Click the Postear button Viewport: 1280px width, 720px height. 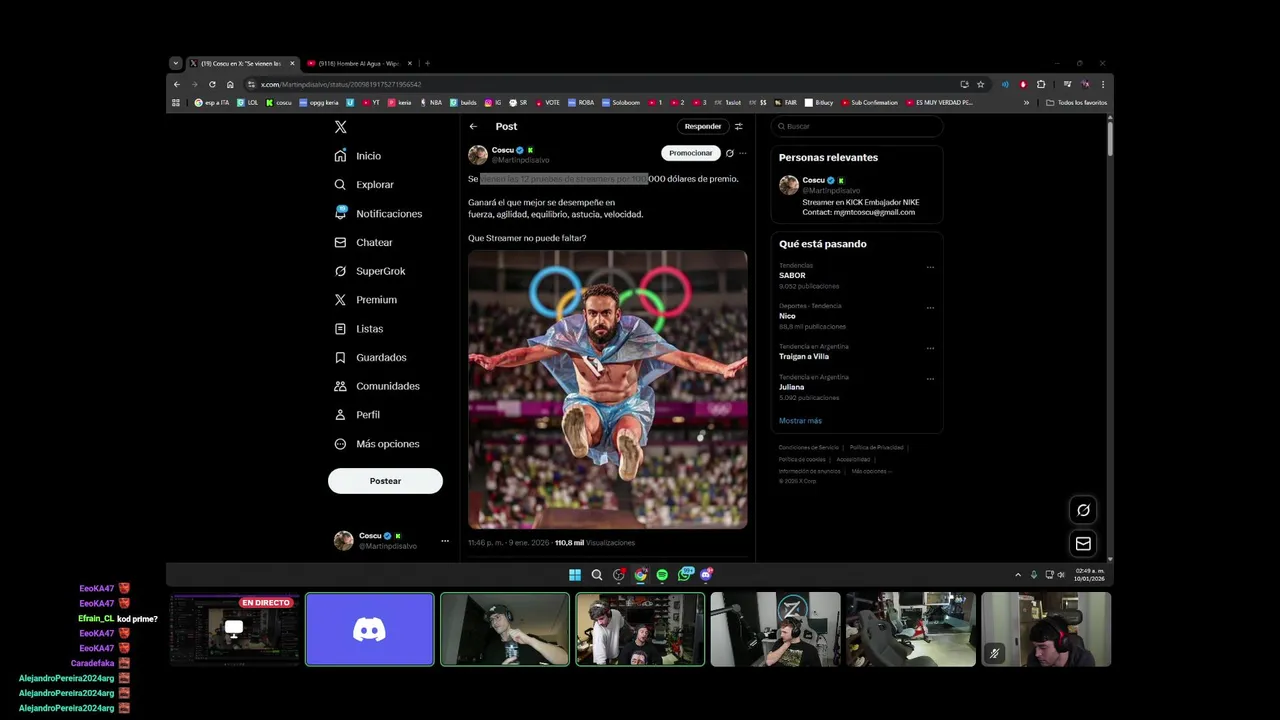(385, 481)
